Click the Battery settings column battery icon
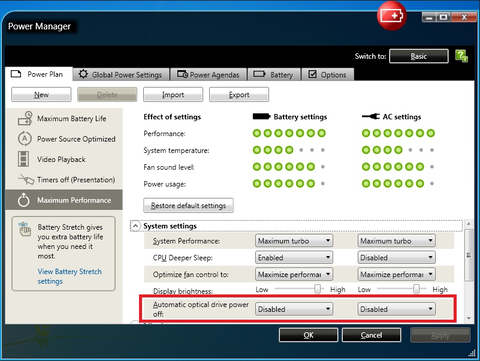Image resolution: width=480 pixels, height=361 pixels. [261, 116]
